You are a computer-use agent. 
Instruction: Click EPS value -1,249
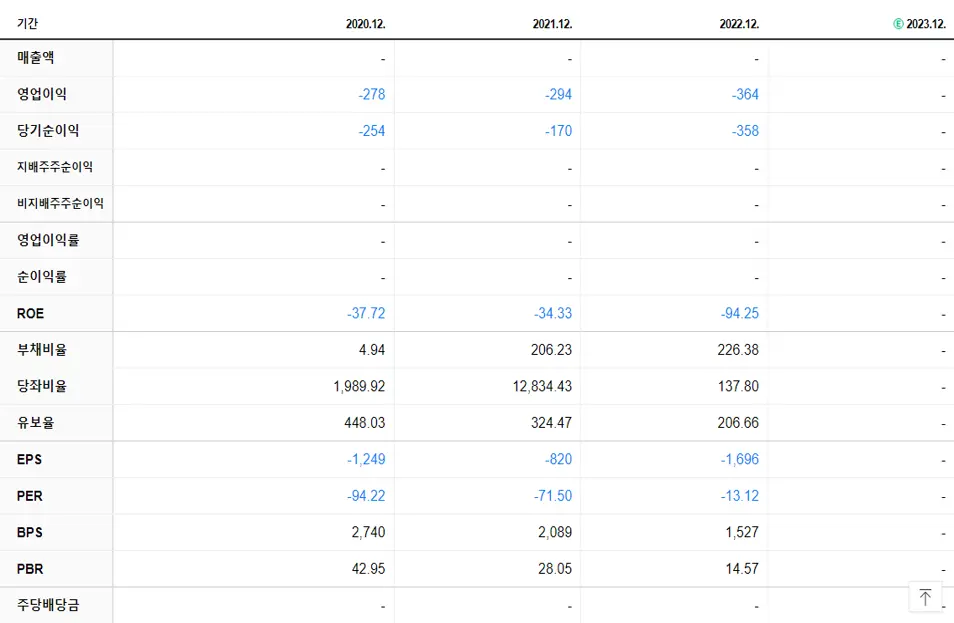pos(366,459)
